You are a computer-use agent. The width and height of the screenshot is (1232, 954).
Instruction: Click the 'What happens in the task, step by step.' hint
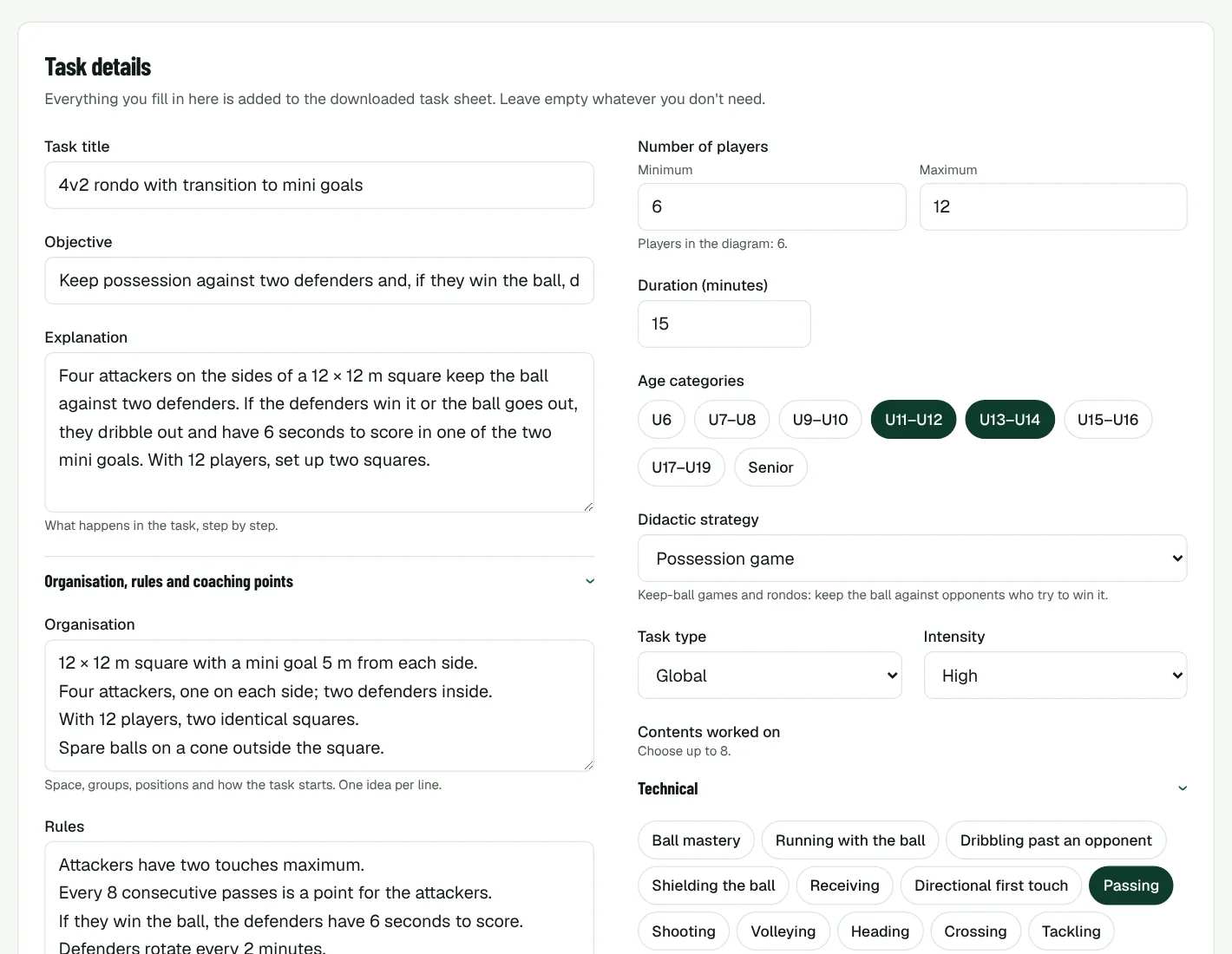pyautogui.click(x=161, y=526)
